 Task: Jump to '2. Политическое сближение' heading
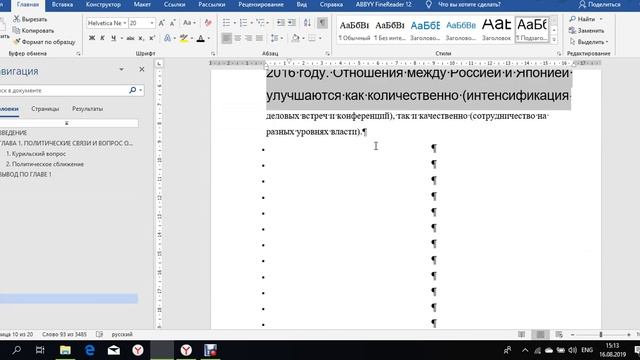pyautogui.click(x=45, y=164)
